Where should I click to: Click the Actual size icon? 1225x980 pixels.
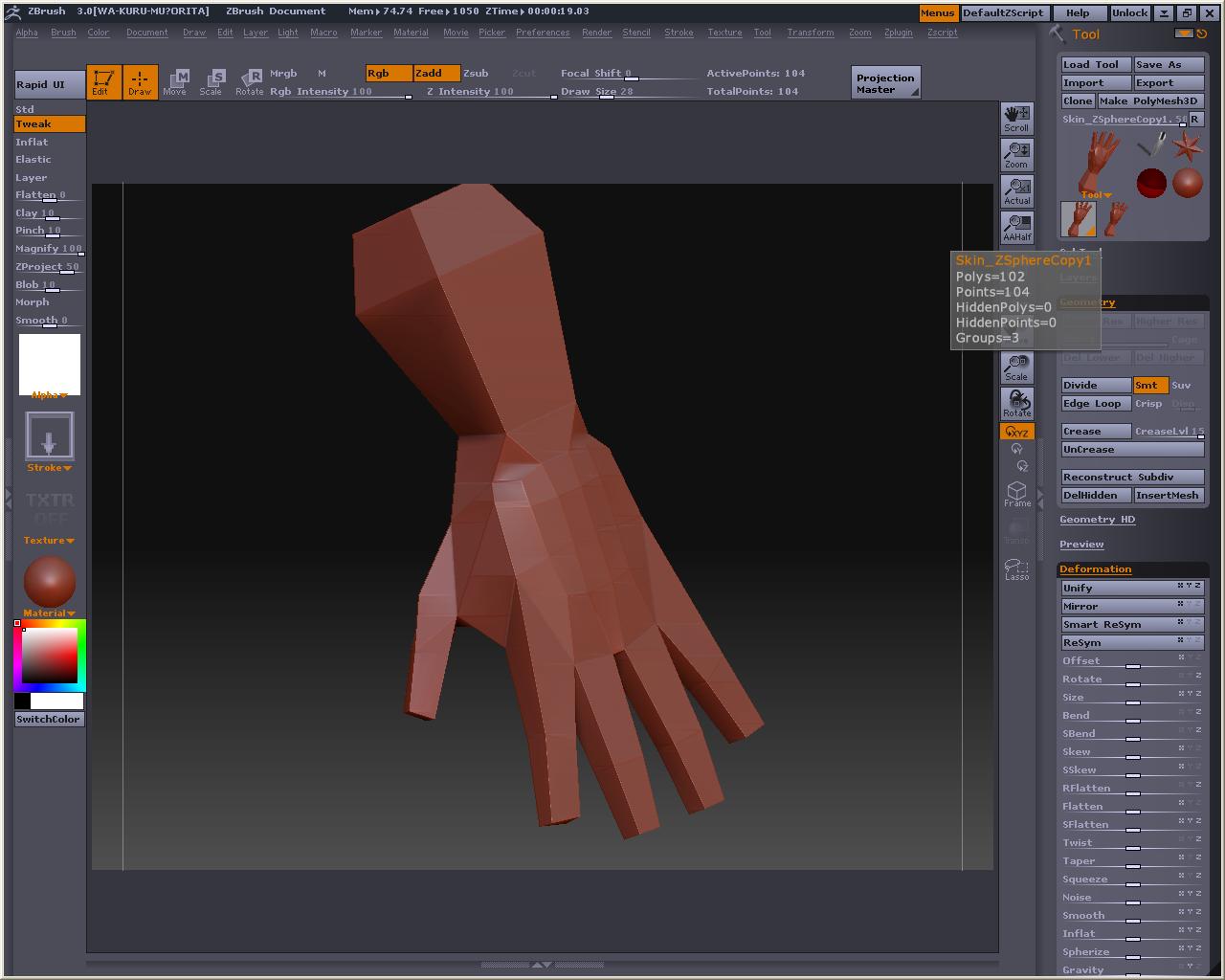1016,191
